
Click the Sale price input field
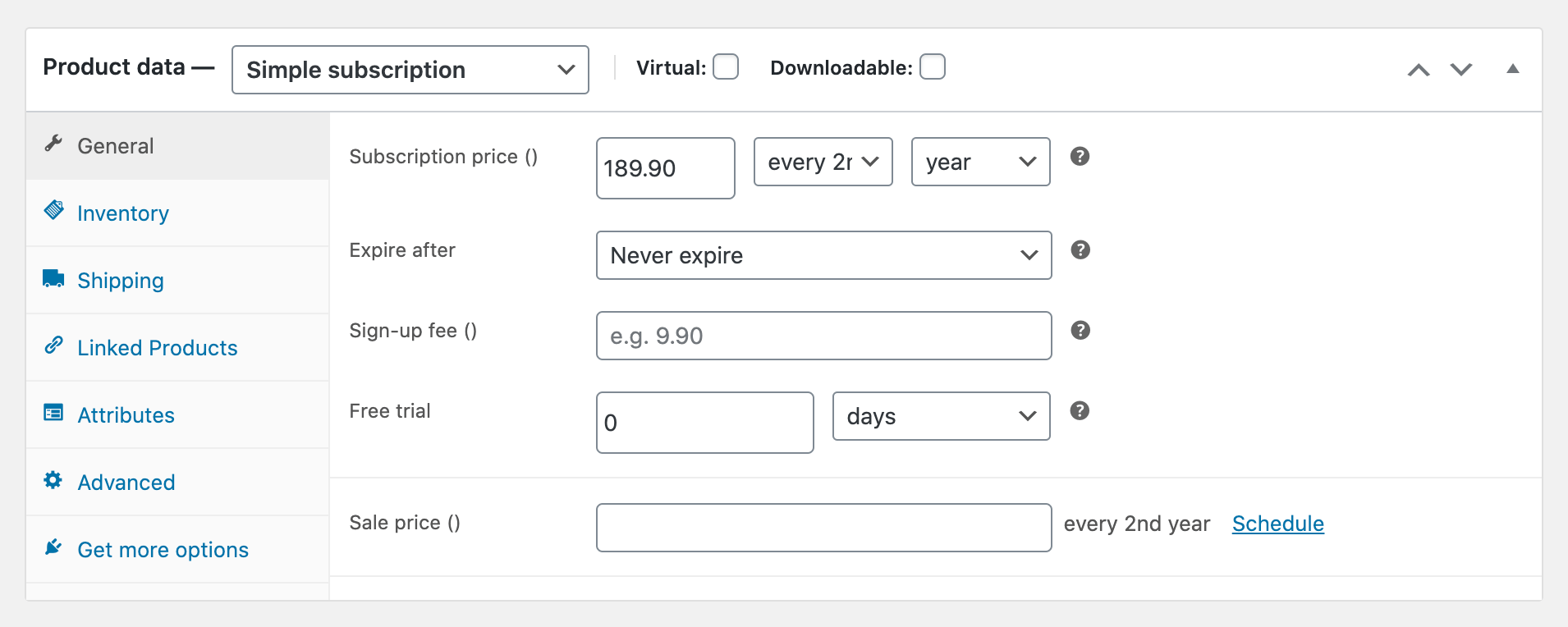tap(824, 528)
